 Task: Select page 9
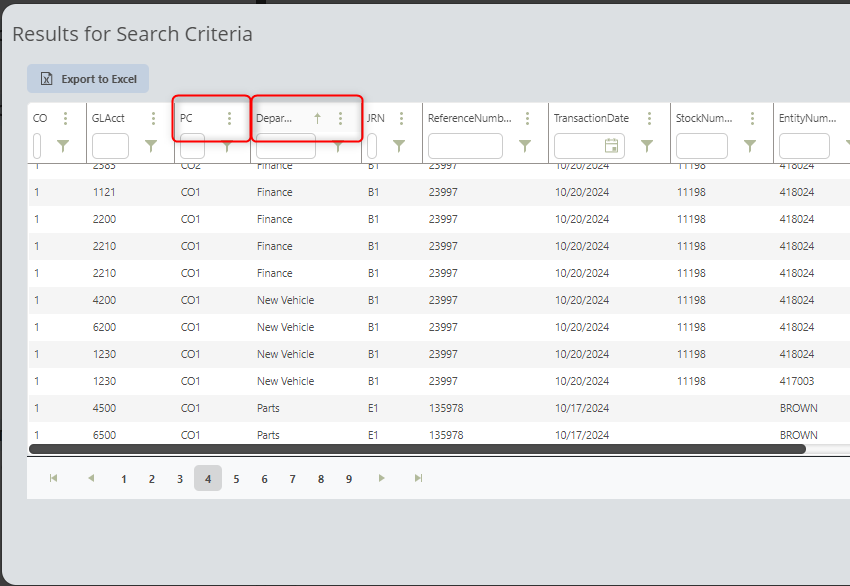coord(349,479)
